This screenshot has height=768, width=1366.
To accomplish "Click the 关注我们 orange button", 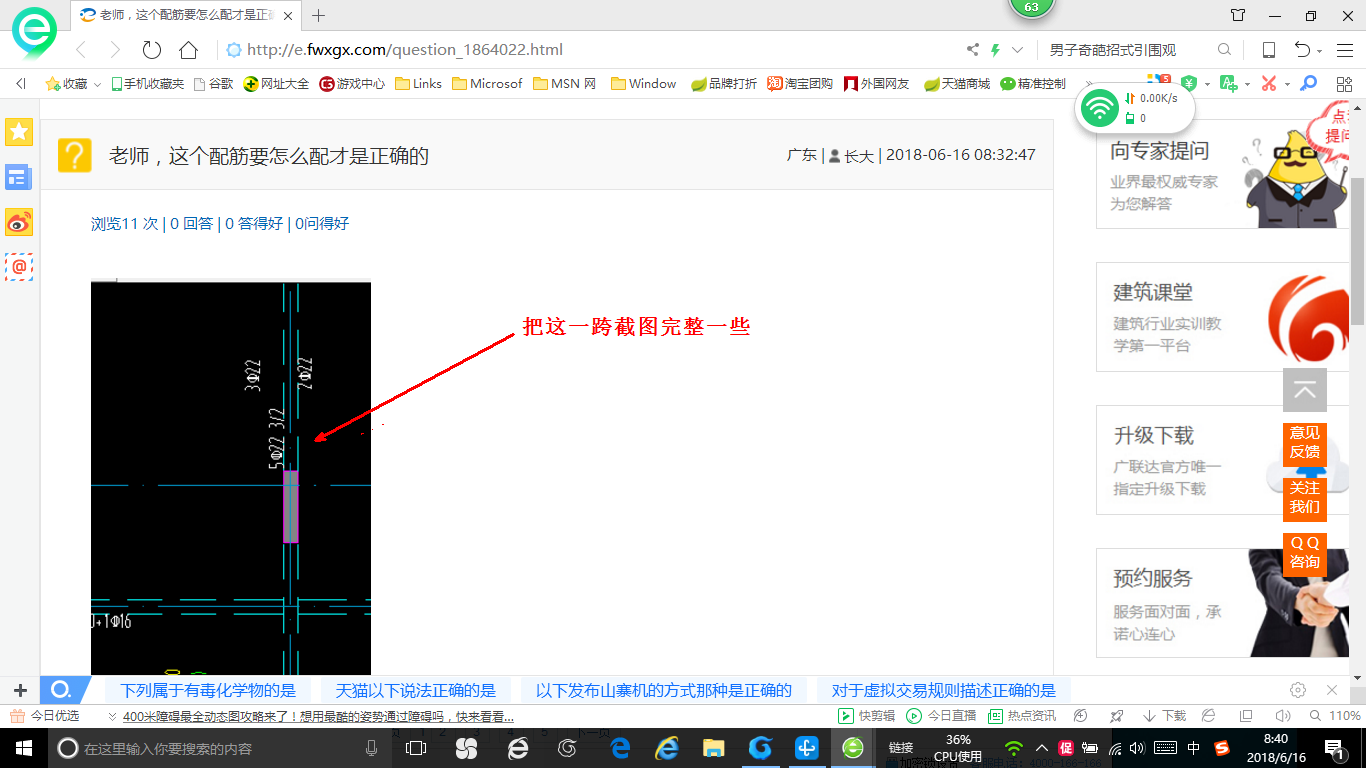I will [x=1305, y=498].
